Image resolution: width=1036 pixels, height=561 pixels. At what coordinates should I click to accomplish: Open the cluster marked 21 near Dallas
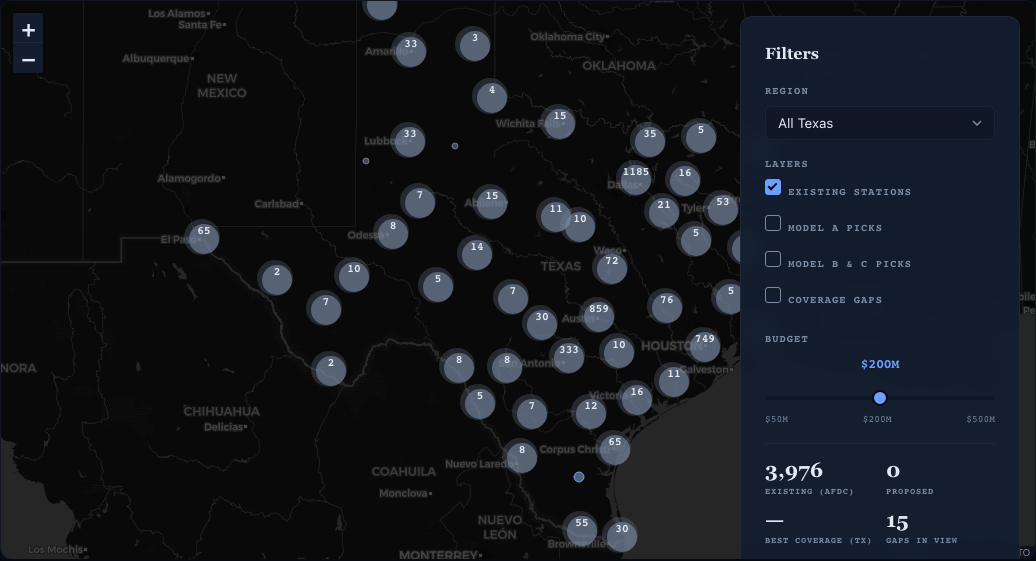pos(663,210)
